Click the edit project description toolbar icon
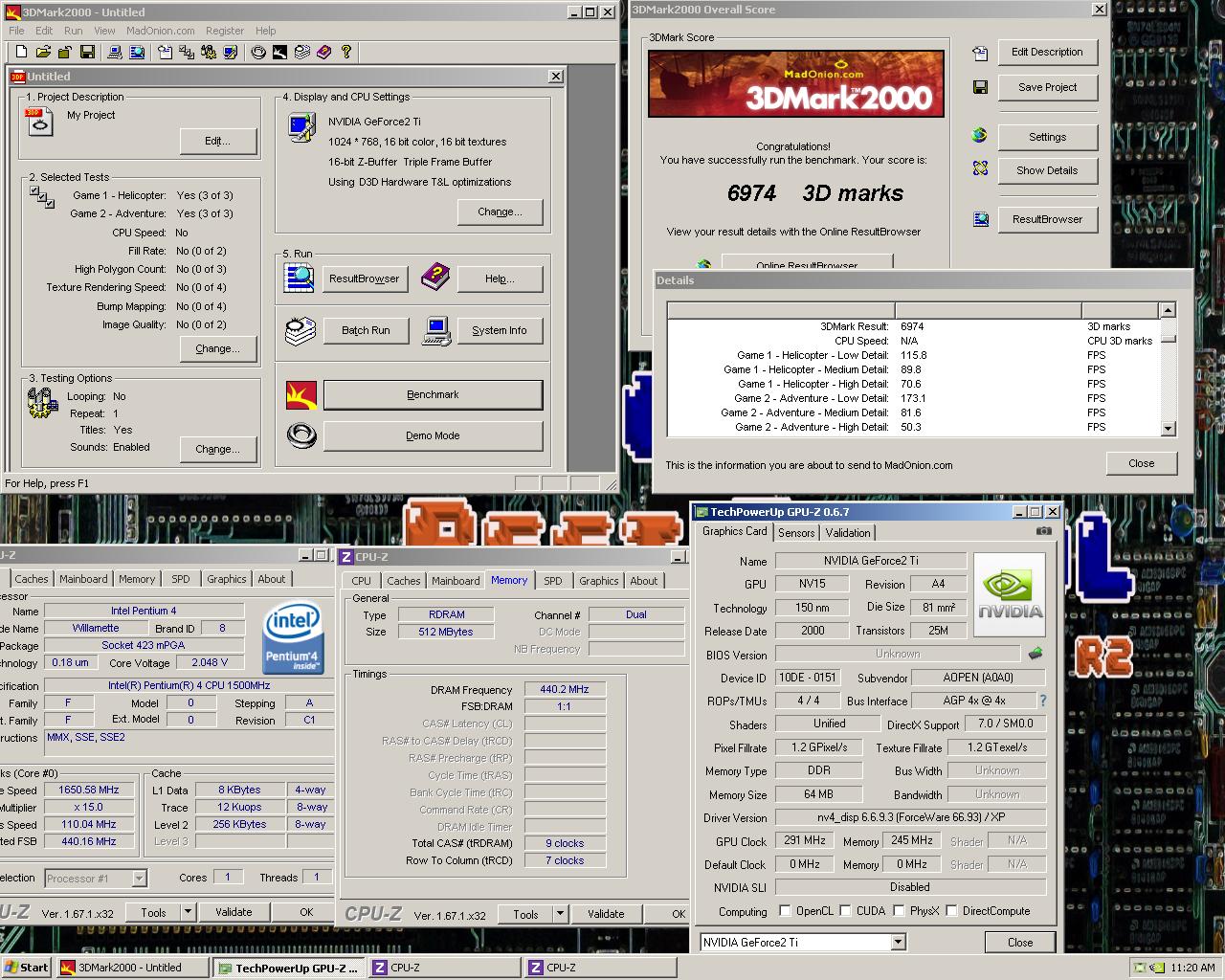 [165, 52]
